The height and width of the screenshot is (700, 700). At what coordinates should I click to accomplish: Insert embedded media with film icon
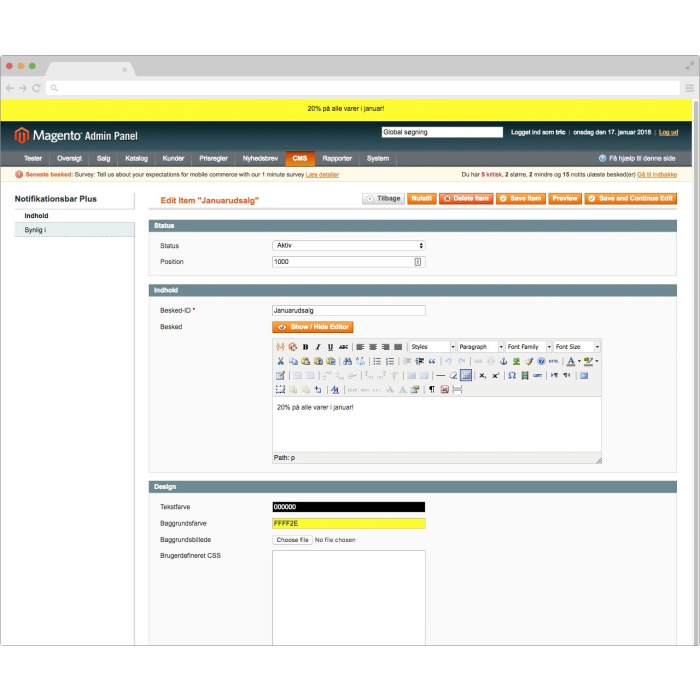coord(525,375)
